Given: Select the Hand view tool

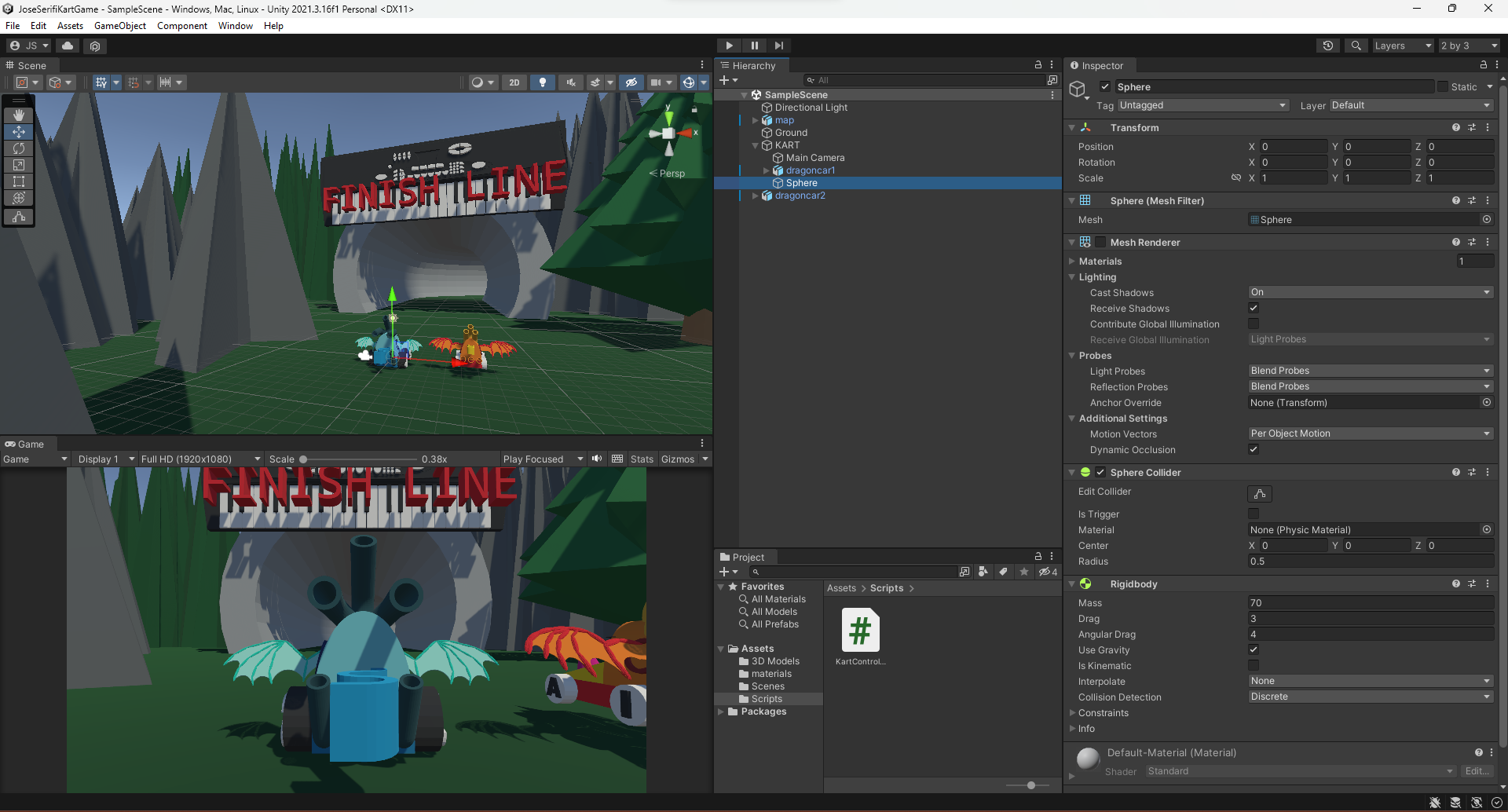Looking at the screenshot, I should click(x=19, y=115).
